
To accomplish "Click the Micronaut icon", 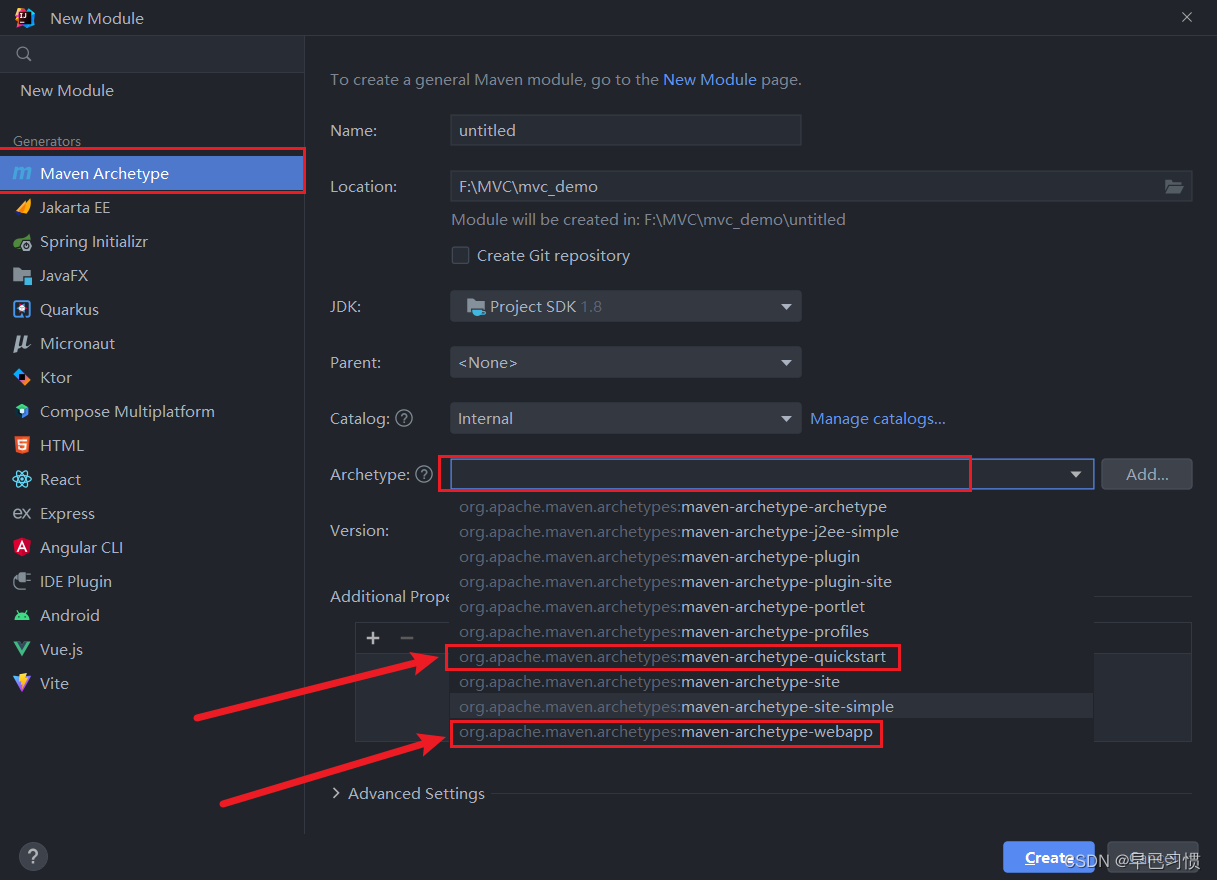I will [x=22, y=344].
